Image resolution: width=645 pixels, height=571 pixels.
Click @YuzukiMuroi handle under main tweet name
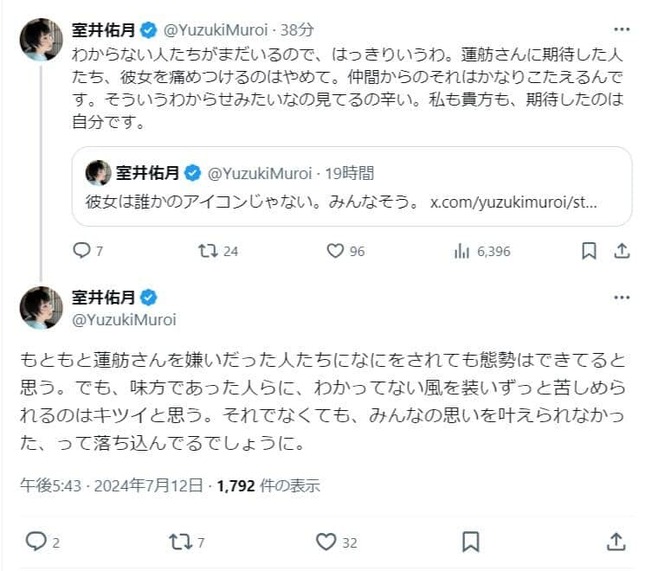pos(124,319)
